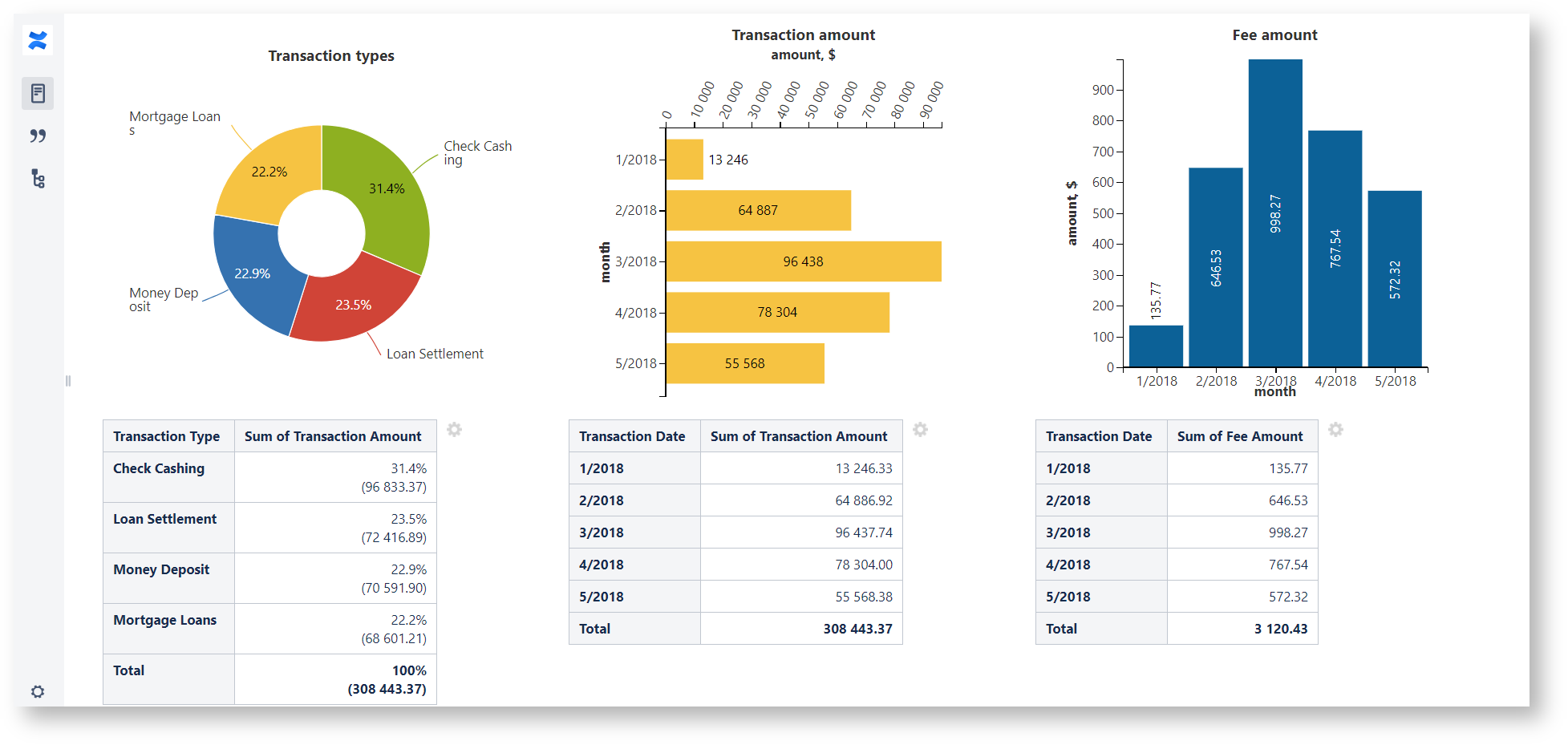Open the page tree icon
The height and width of the screenshot is (745, 1568).
38,178
